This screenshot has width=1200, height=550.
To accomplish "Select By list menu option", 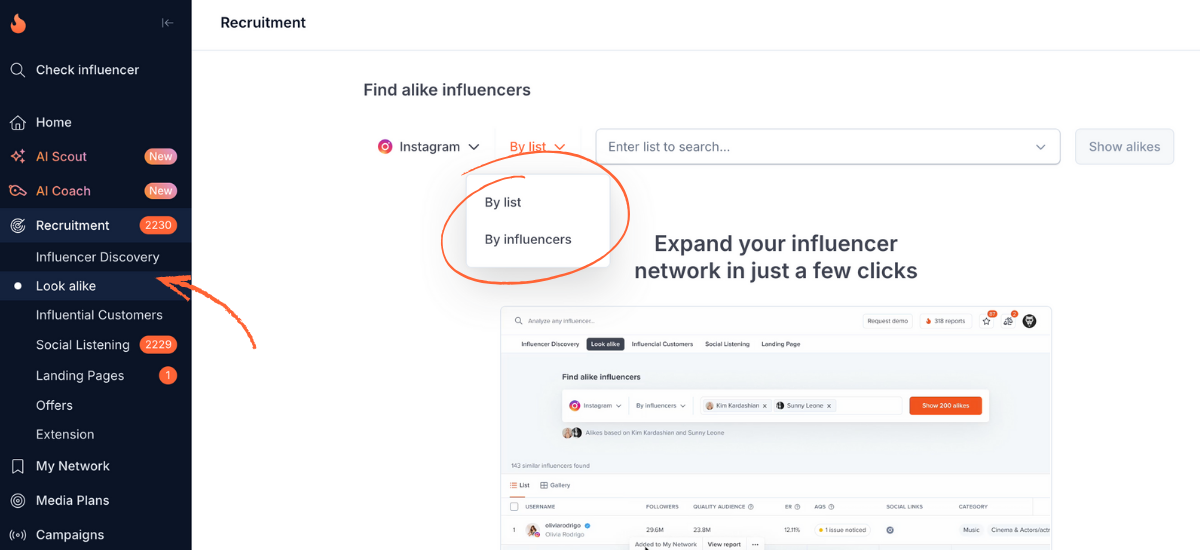I will (x=503, y=202).
